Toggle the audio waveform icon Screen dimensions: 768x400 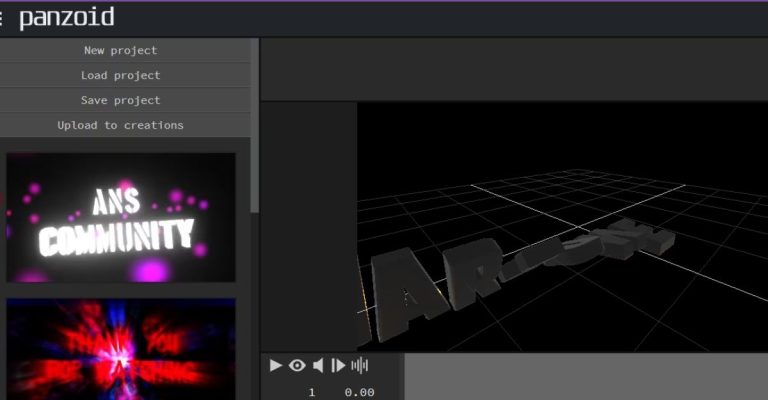(360, 365)
